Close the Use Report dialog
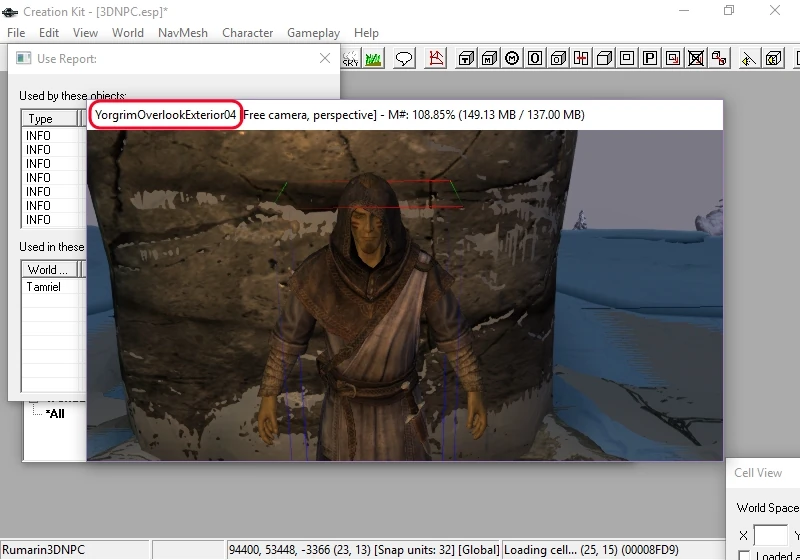This screenshot has width=800, height=560. (x=325, y=58)
